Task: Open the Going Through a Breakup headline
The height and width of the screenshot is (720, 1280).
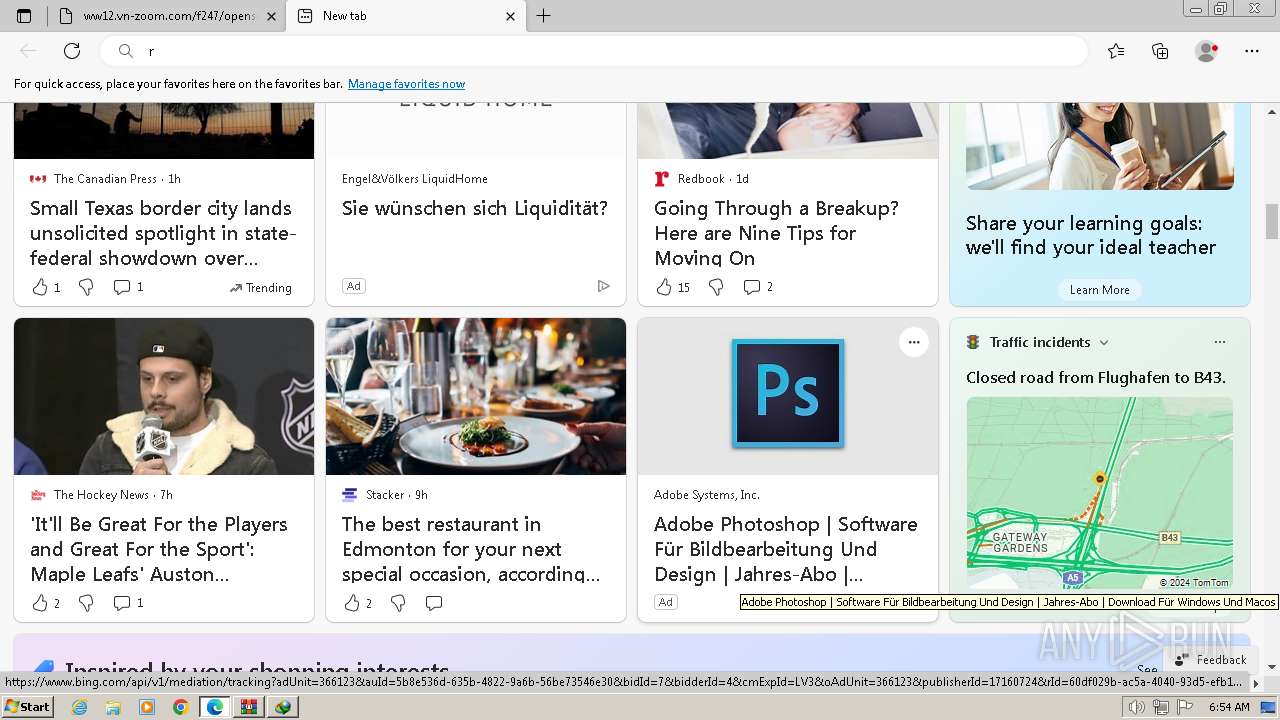Action: [x=776, y=233]
